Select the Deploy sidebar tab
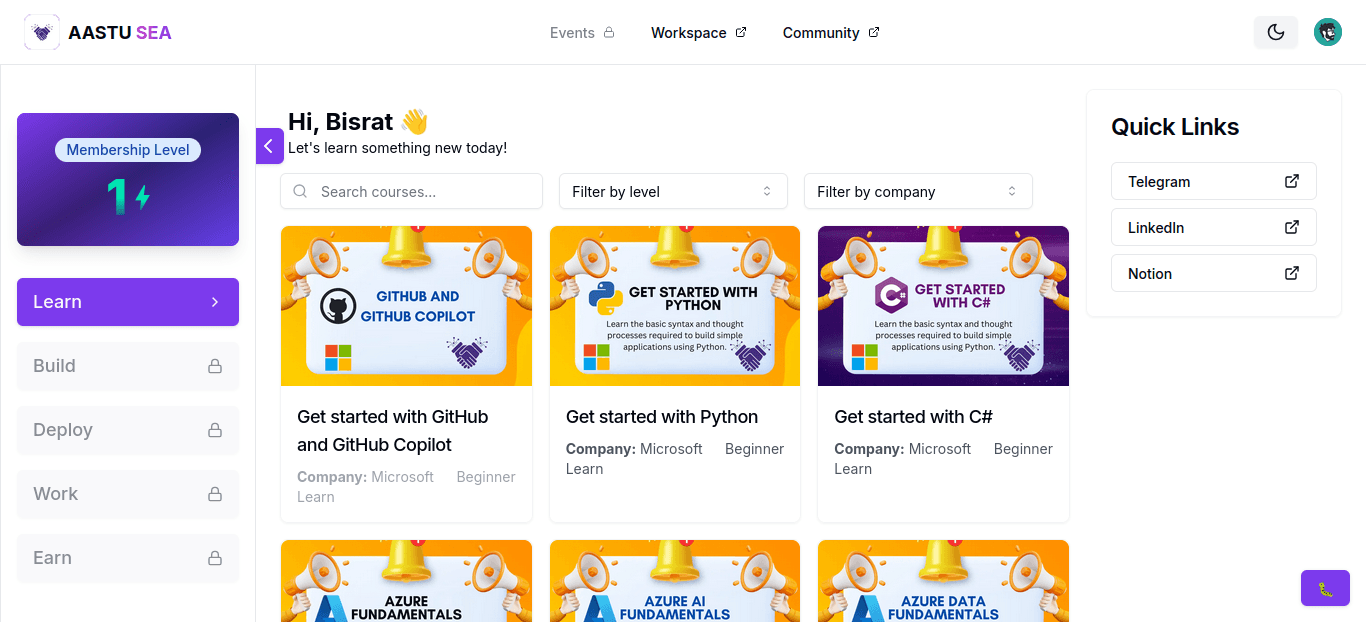This screenshot has height=622, width=1366. click(128, 430)
